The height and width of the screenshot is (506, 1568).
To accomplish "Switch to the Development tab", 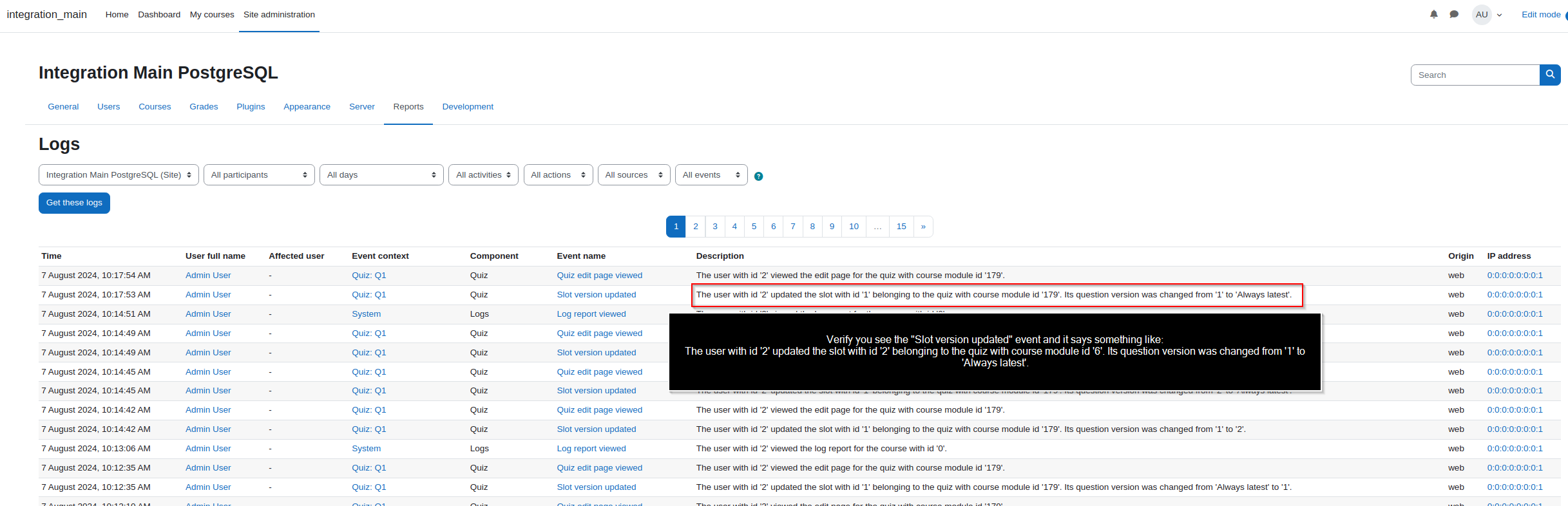I will pyautogui.click(x=468, y=107).
